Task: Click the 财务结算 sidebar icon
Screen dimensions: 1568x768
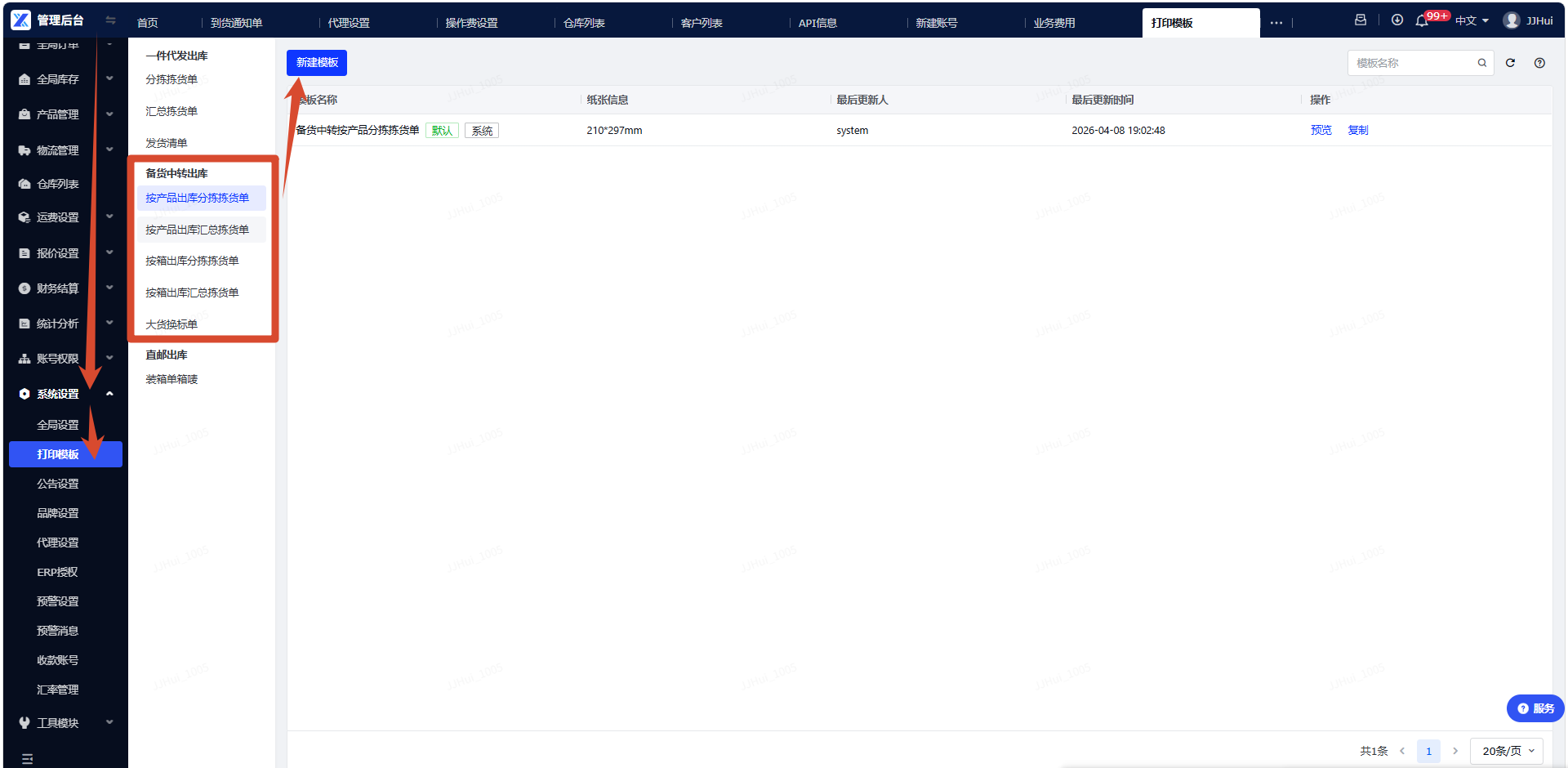Action: [x=24, y=288]
